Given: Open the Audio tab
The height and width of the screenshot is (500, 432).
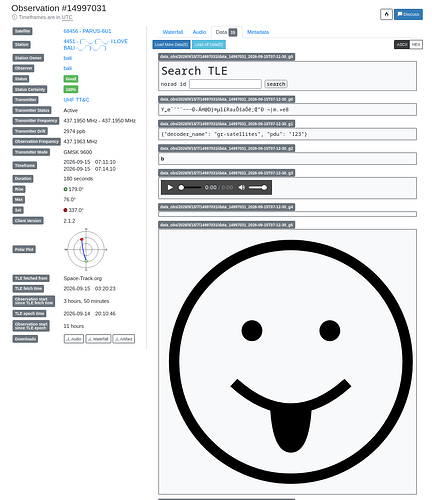Looking at the screenshot, I should point(199,32).
